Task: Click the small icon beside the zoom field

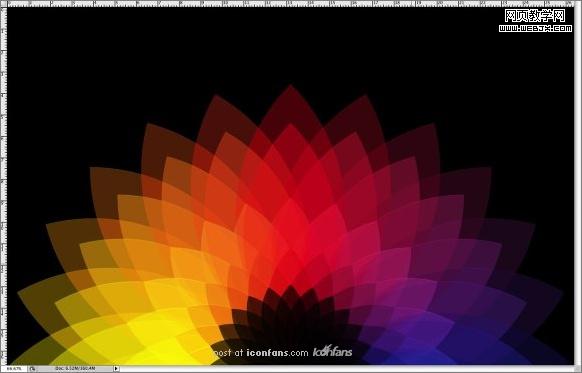Action: (32, 369)
